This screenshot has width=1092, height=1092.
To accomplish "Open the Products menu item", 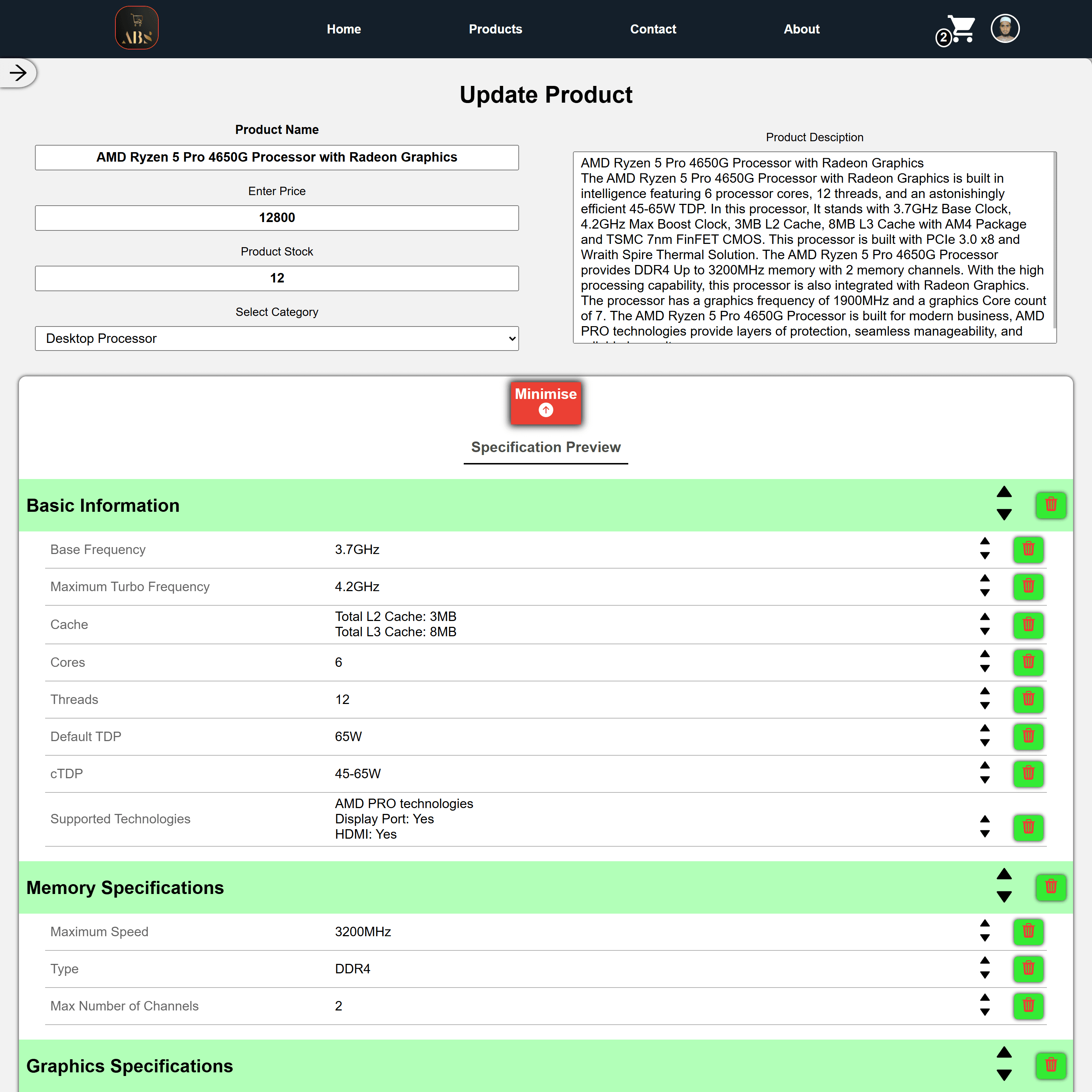I will 495,29.
